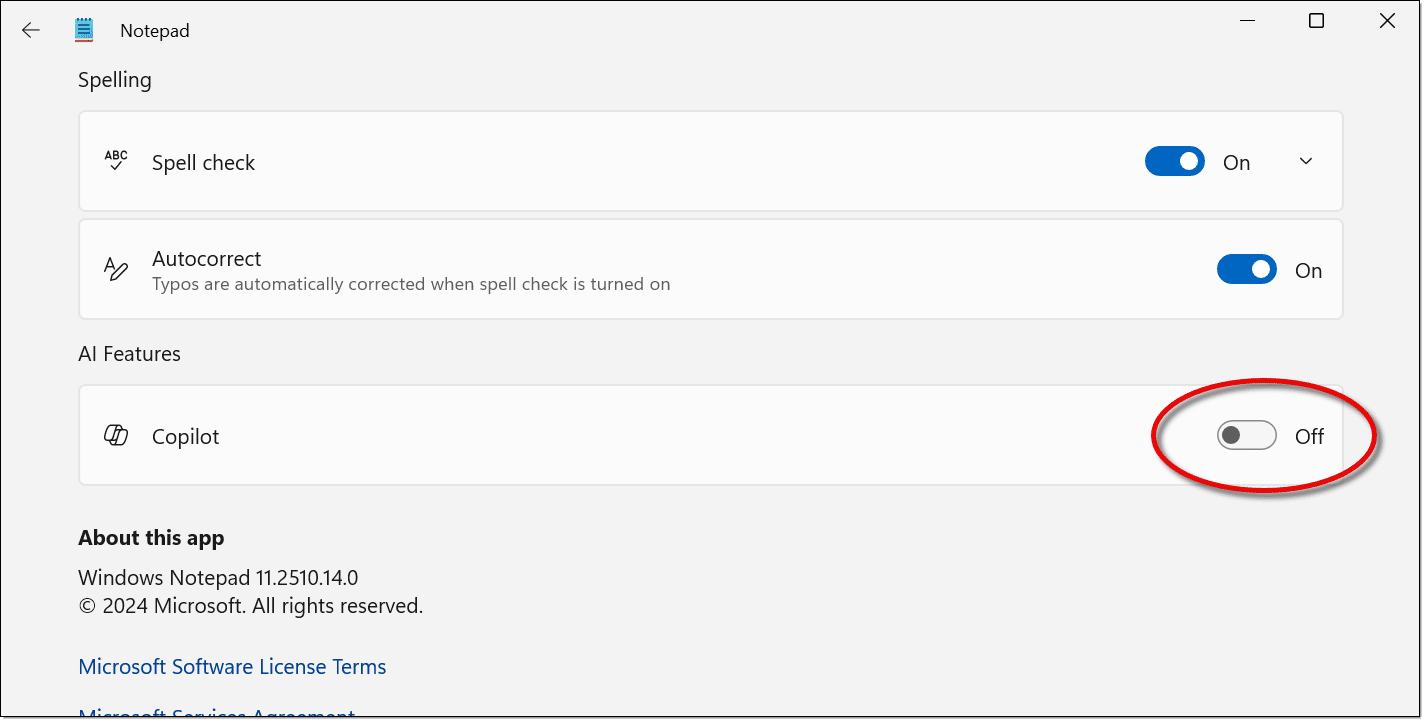The image size is (1425, 722).
Task: Click the ABC spell check icon
Action: 116,161
